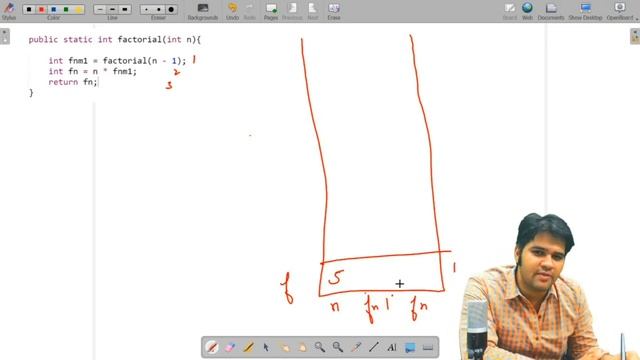
Task: Select the Zoom in magnifier
Action: point(320,347)
